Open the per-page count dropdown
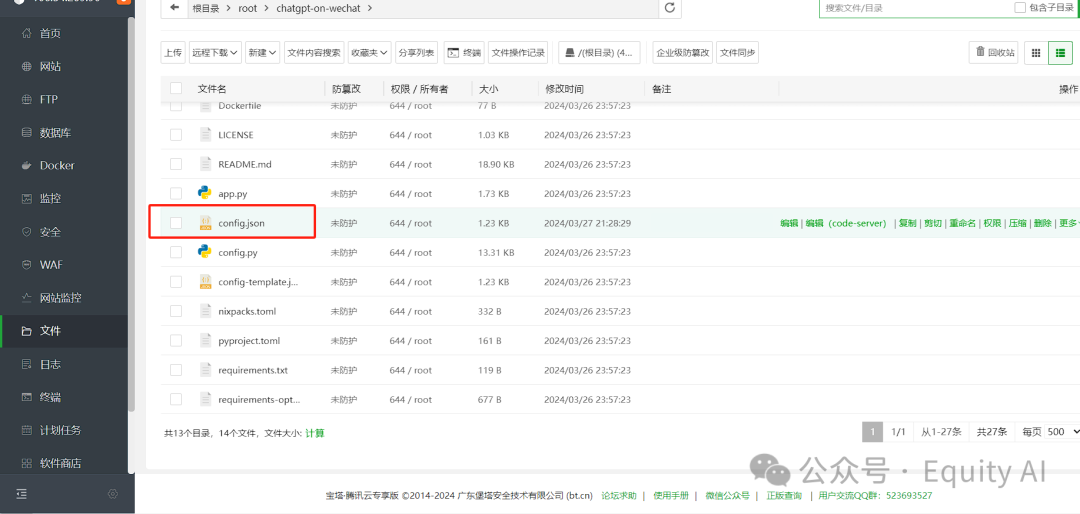1080x514 pixels. [1063, 432]
